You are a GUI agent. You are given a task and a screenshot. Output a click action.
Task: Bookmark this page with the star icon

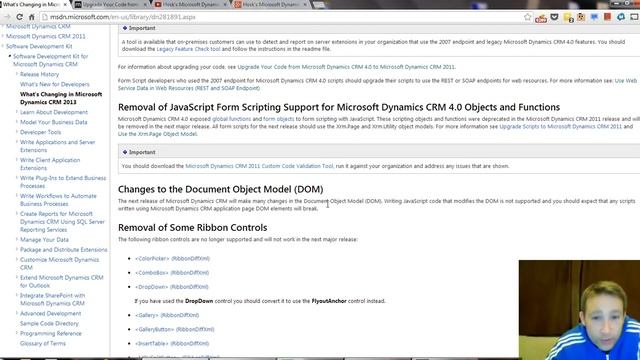528,17
